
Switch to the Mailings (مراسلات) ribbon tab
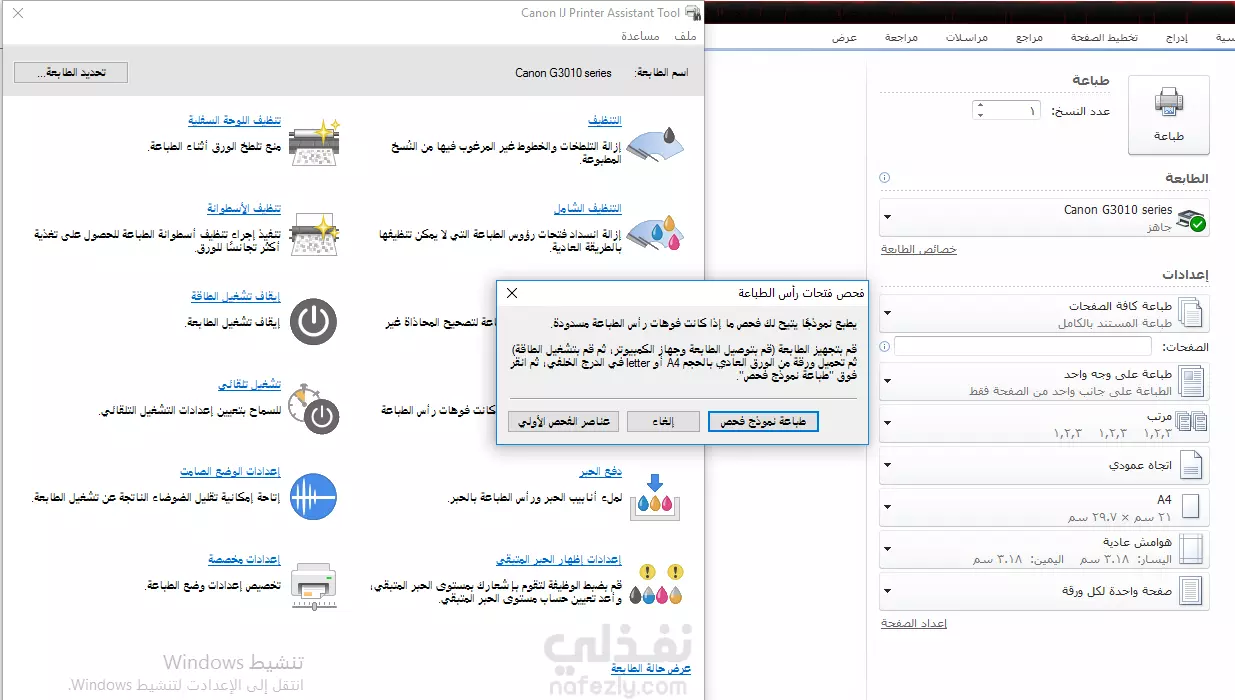[967, 37]
